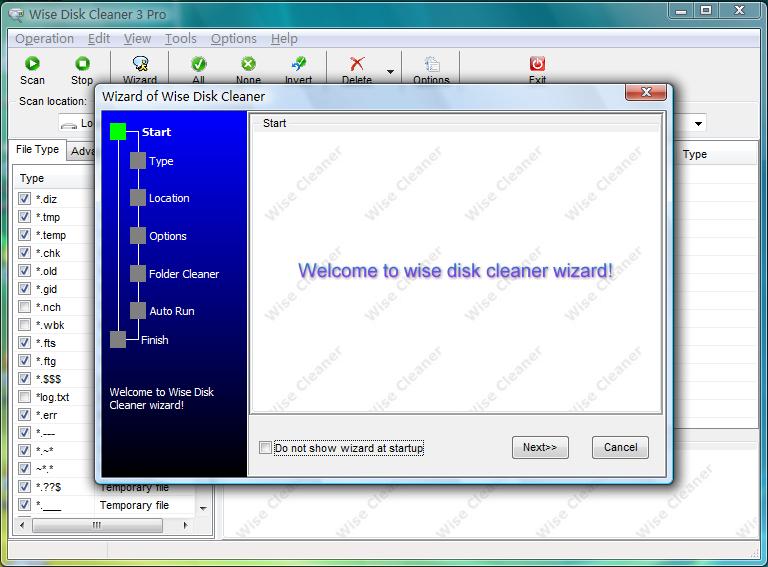
Task: Click the Stop toolbar icon
Action: click(x=82, y=64)
